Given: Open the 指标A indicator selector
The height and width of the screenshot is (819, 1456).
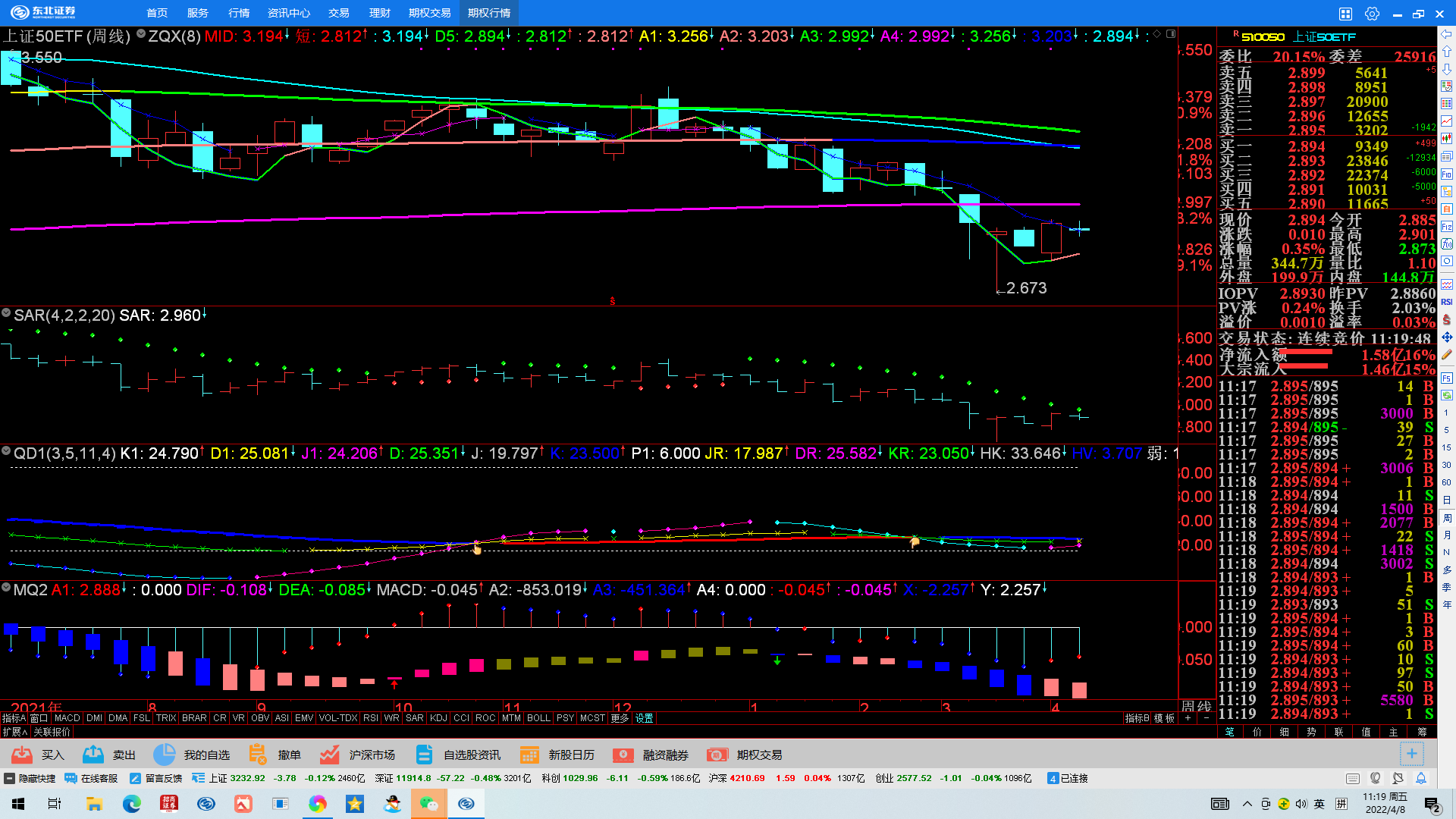Looking at the screenshot, I should [14, 718].
